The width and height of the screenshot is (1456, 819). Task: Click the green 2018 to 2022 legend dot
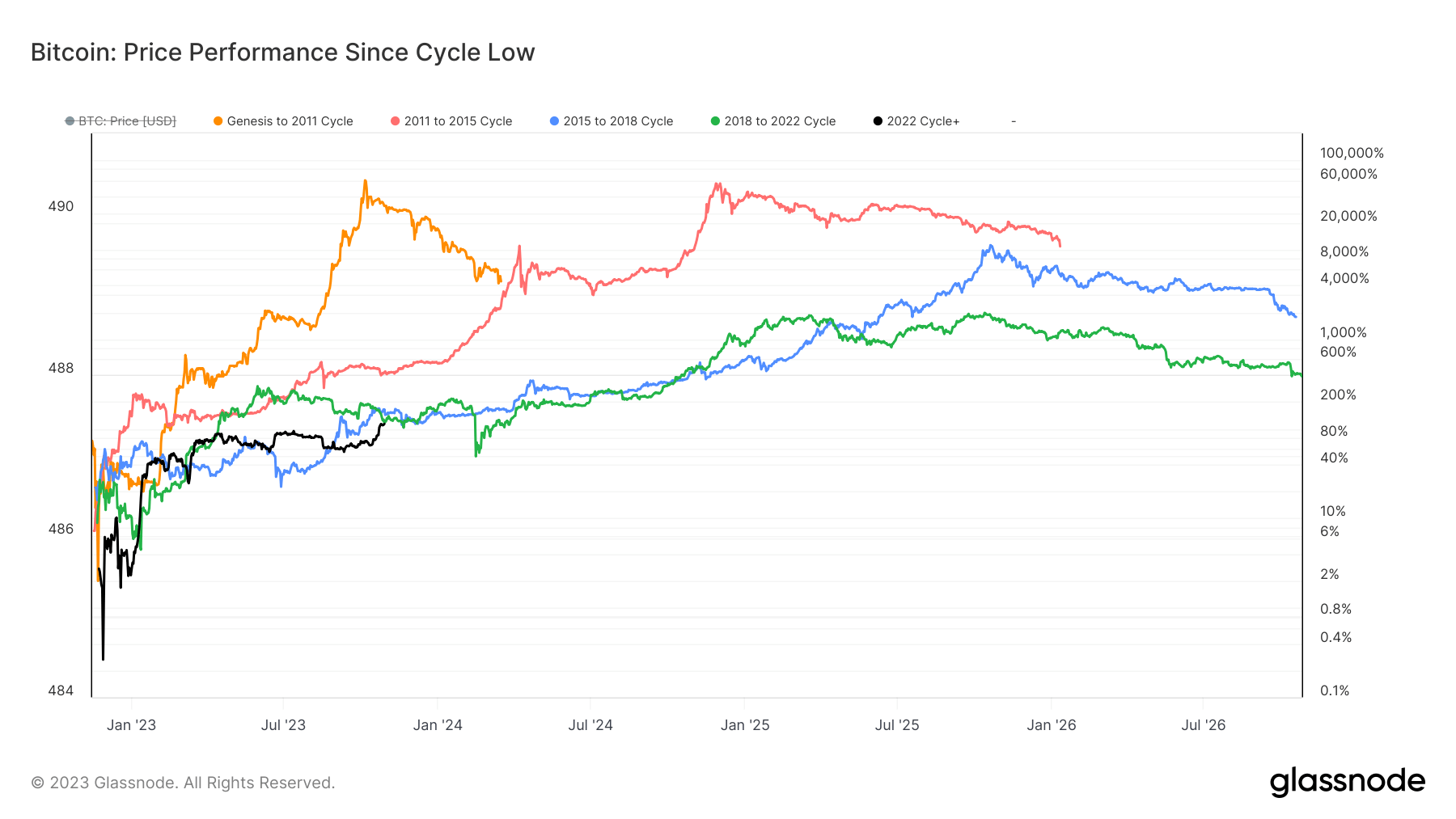pos(715,121)
